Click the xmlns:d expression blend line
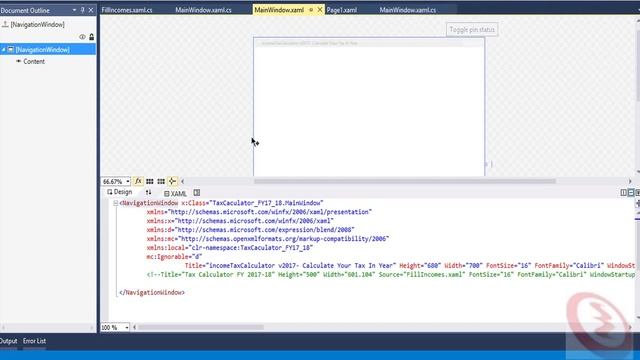This screenshot has height=360, width=640. tap(251, 230)
